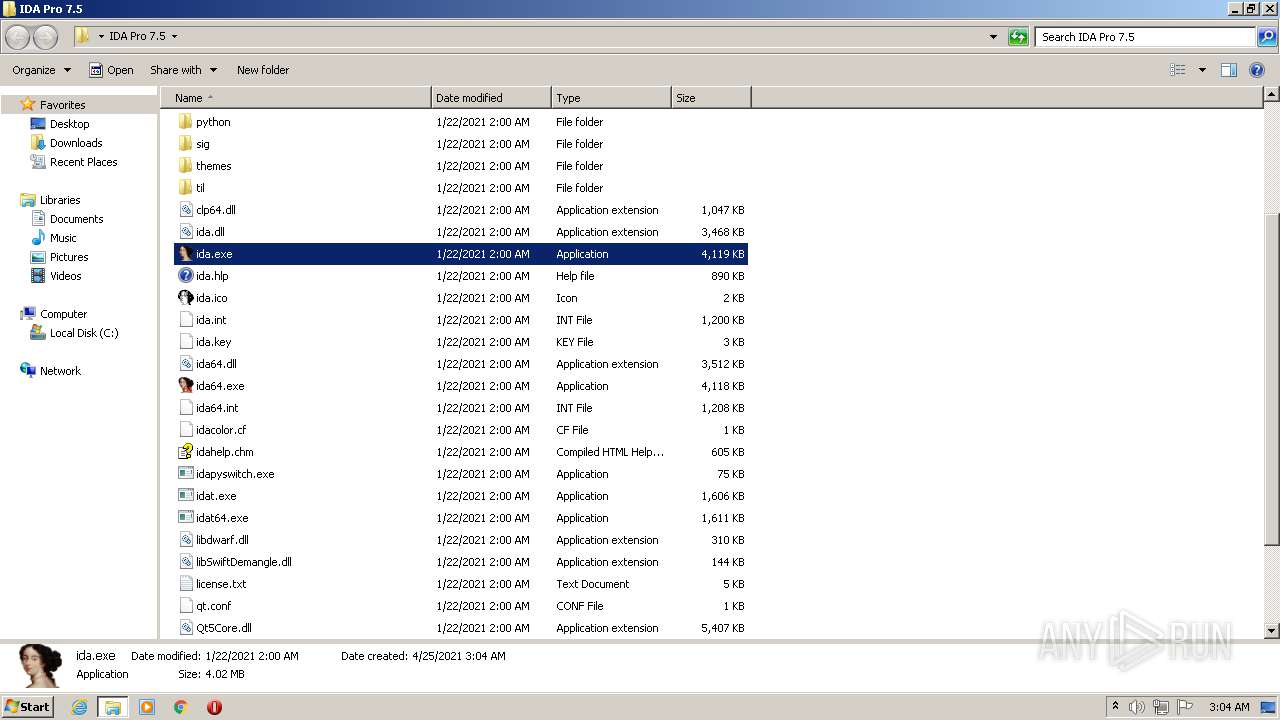Change the view layout icon
This screenshot has width=1280, height=720.
pyautogui.click(x=1178, y=70)
